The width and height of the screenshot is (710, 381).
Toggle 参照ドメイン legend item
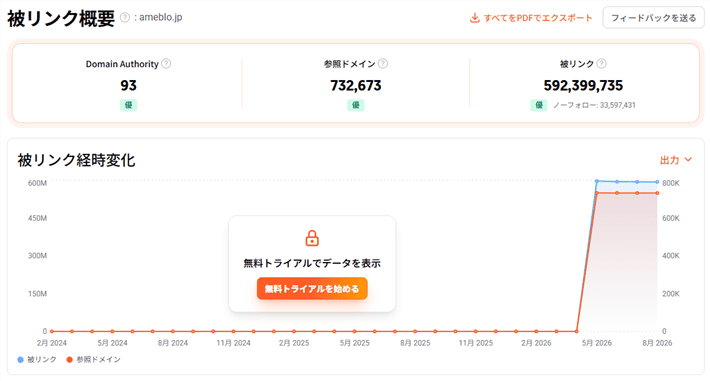(x=93, y=360)
